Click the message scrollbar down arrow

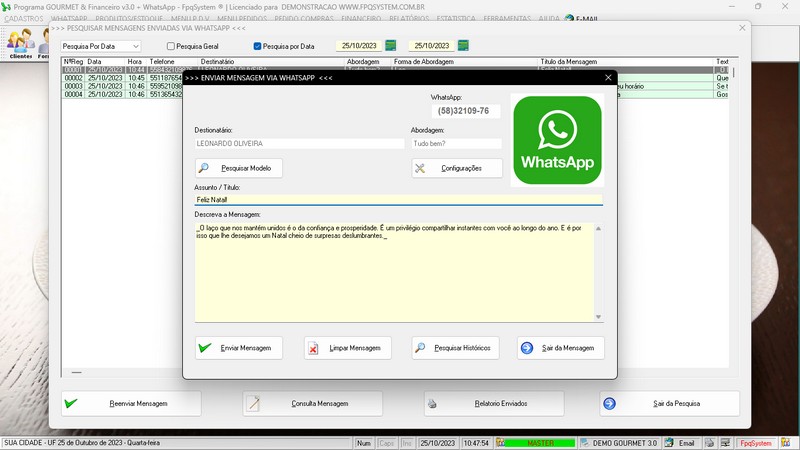tap(598, 317)
